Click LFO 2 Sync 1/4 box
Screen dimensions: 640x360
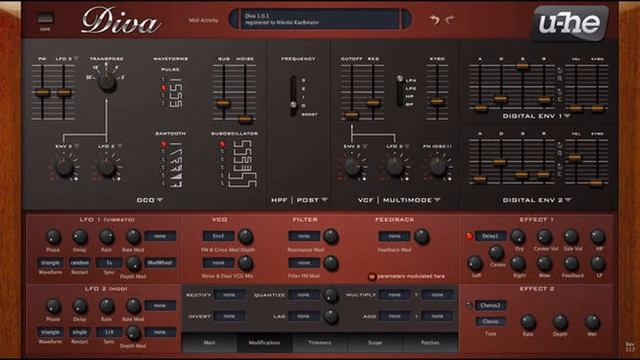(109, 332)
